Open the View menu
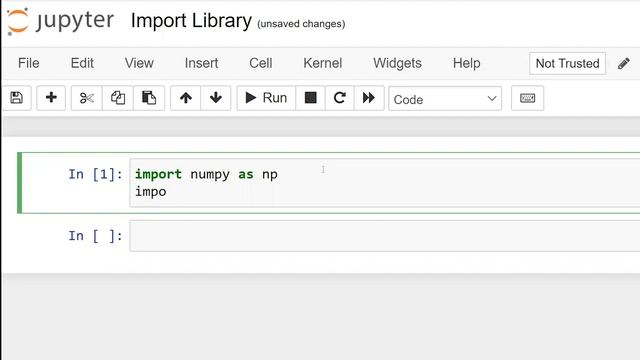The image size is (640, 360). pos(139,63)
